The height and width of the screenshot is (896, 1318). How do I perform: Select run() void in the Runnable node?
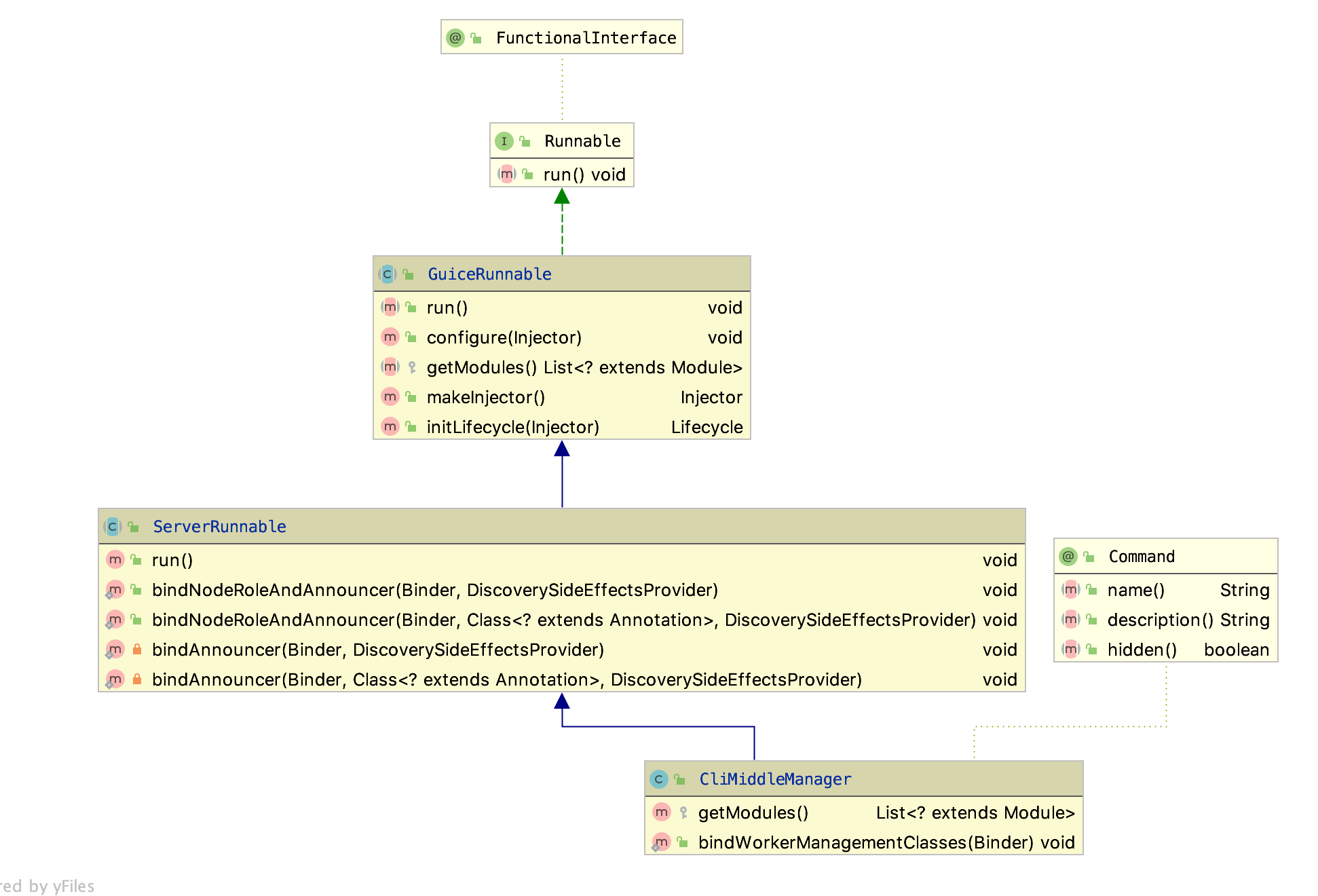[584, 174]
